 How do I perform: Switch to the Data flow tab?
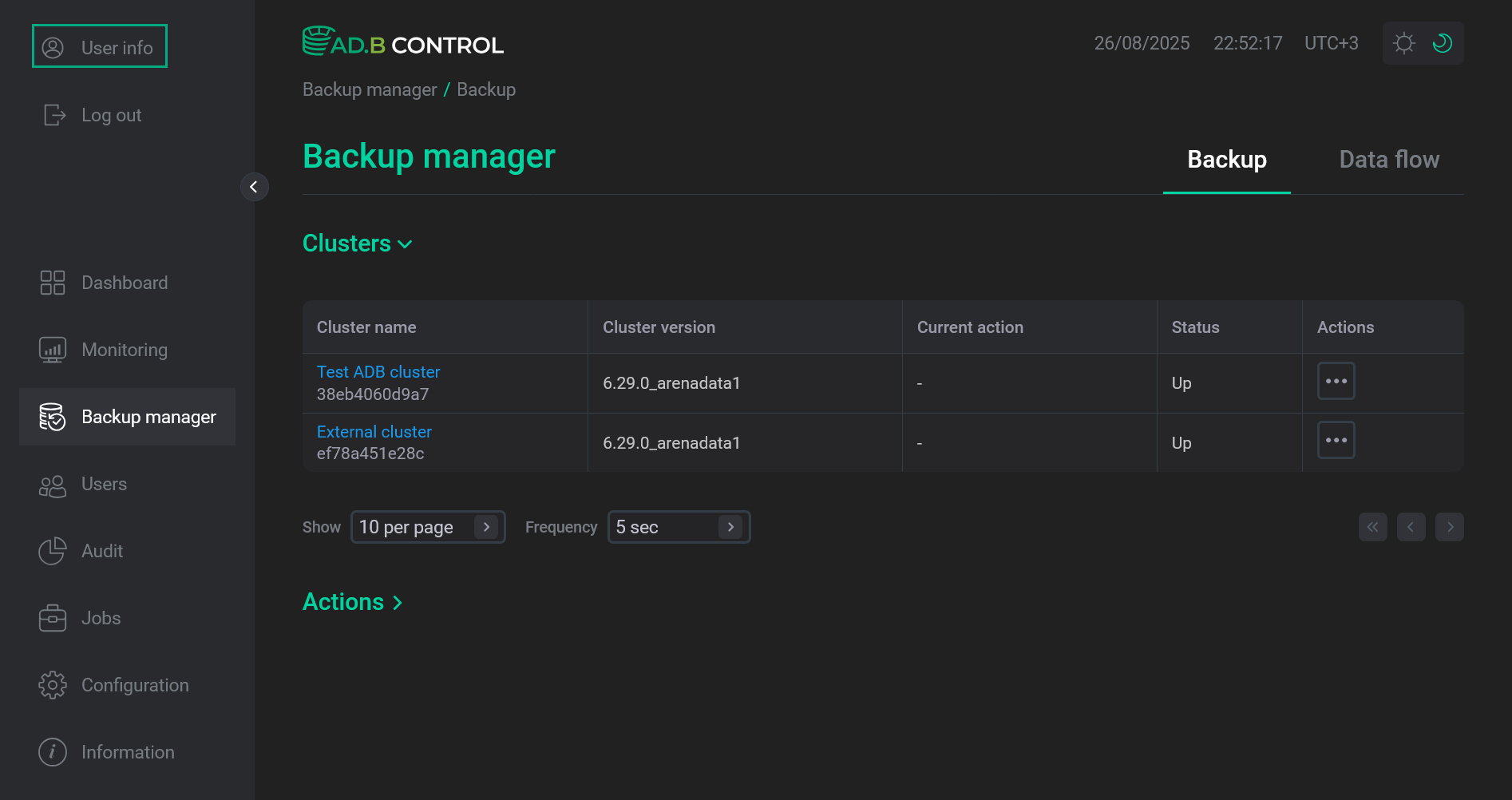pos(1388,159)
